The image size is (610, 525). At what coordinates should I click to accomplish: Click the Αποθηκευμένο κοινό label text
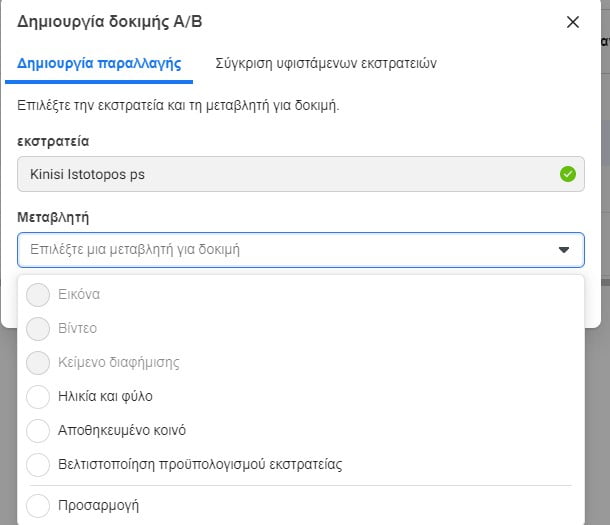point(122,431)
